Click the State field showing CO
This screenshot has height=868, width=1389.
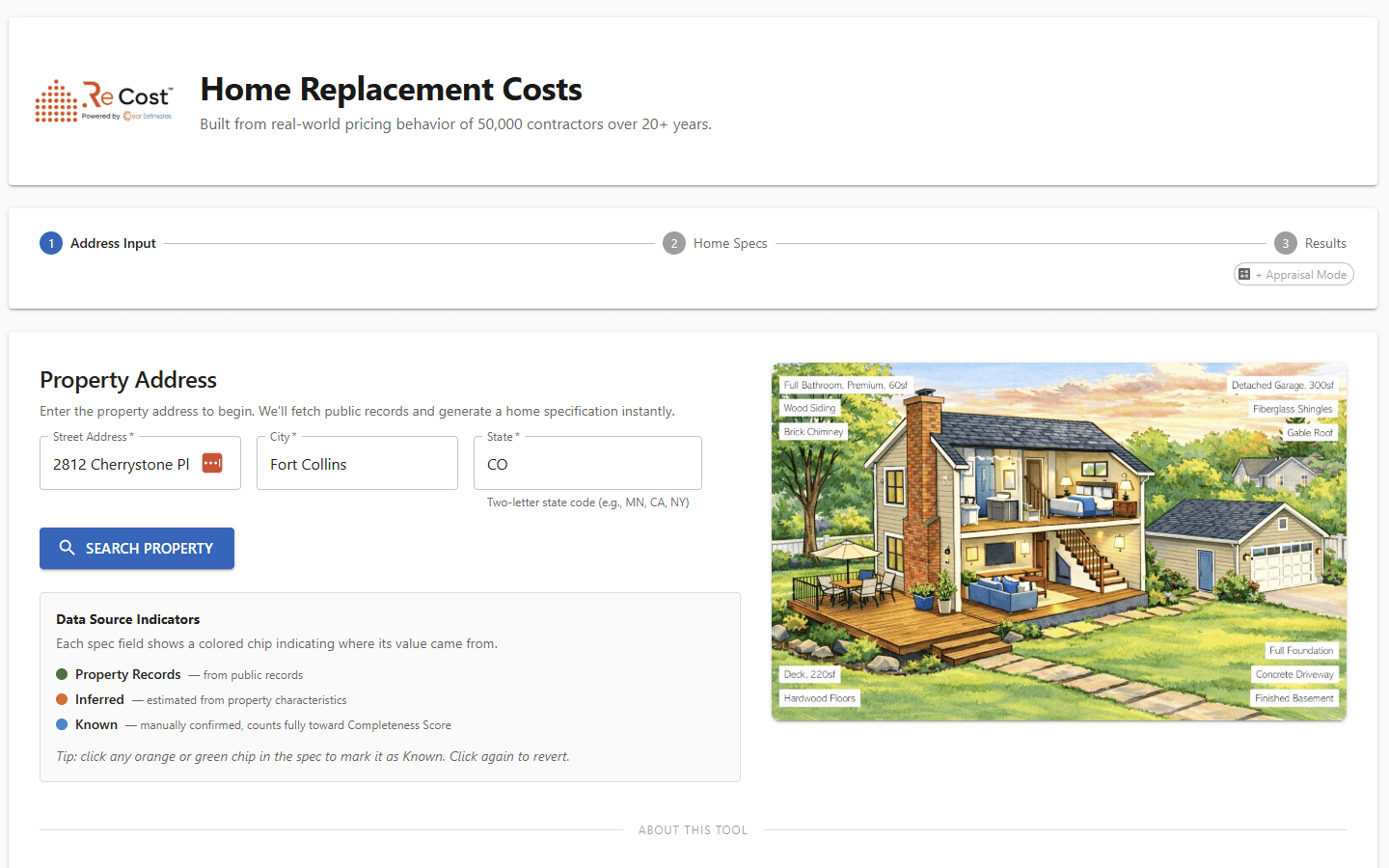tap(587, 464)
